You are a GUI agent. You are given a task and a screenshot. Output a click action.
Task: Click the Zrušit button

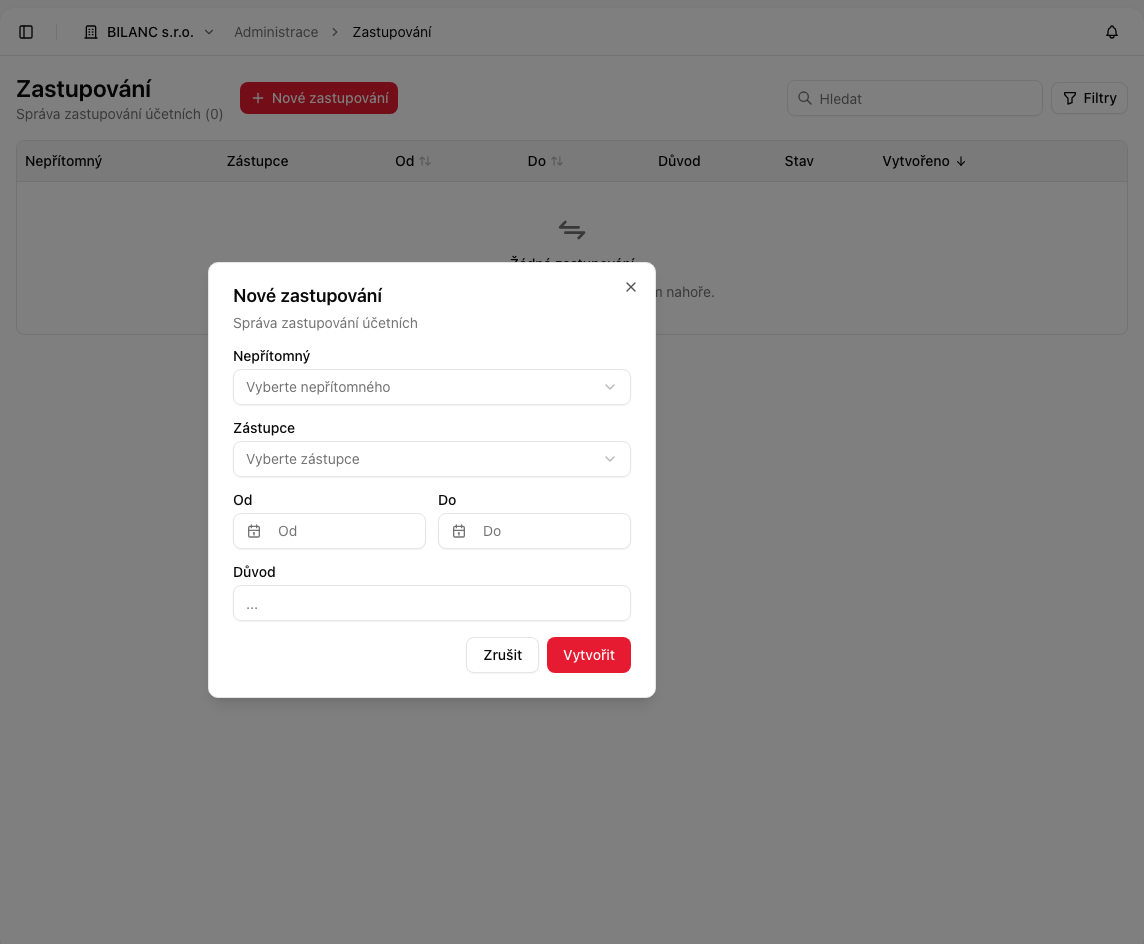(503, 655)
